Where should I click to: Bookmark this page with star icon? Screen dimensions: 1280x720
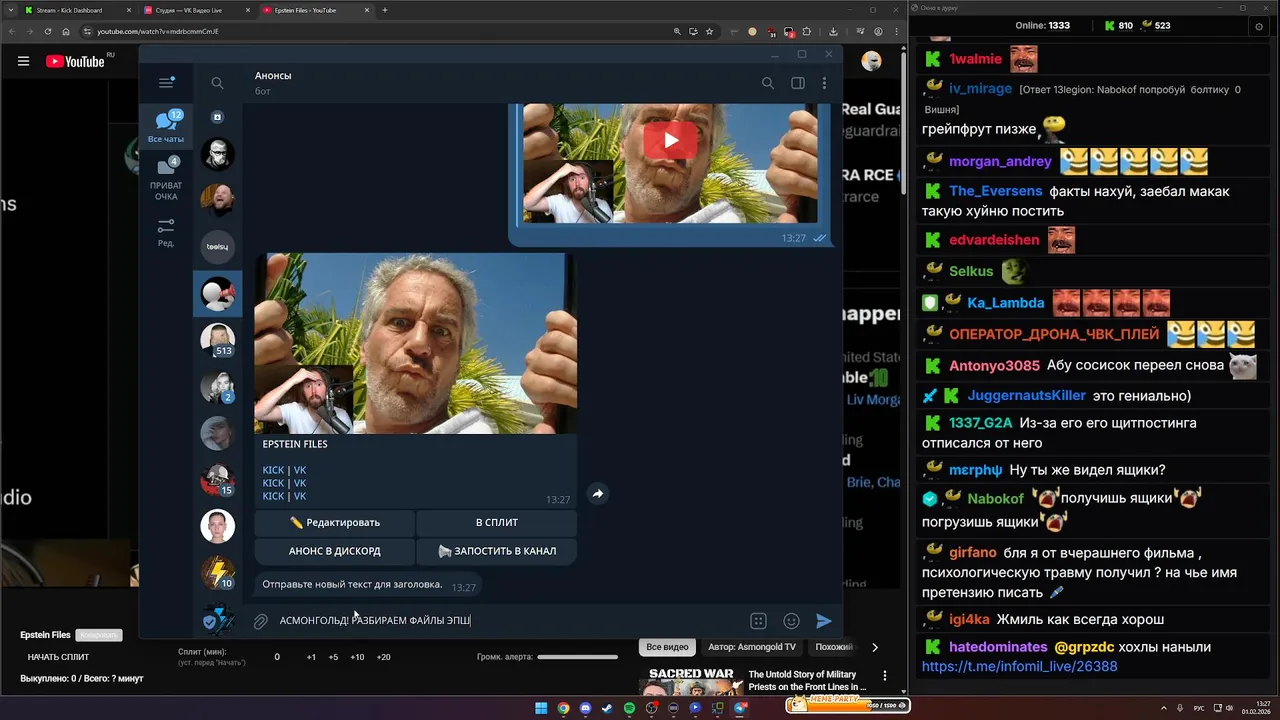pyautogui.click(x=710, y=31)
